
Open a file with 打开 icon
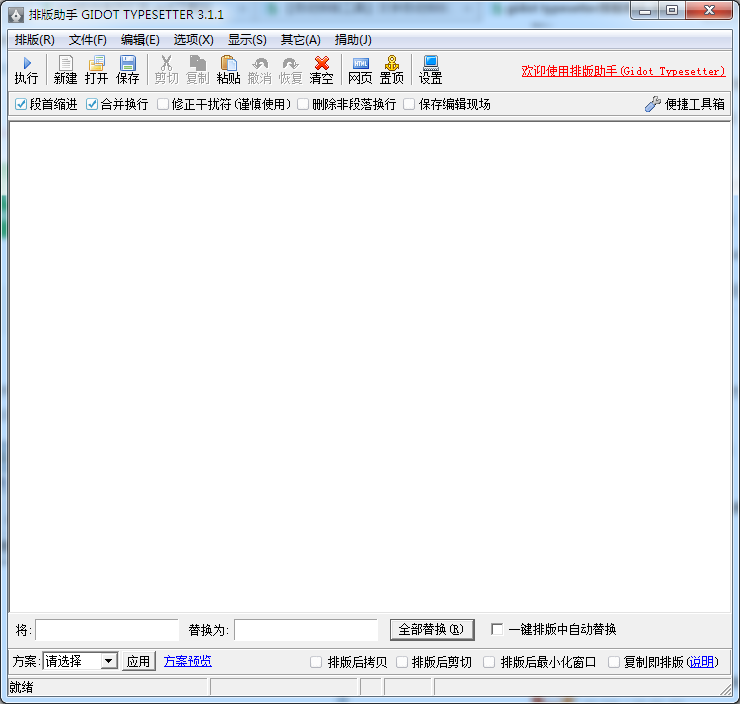[x=96, y=70]
